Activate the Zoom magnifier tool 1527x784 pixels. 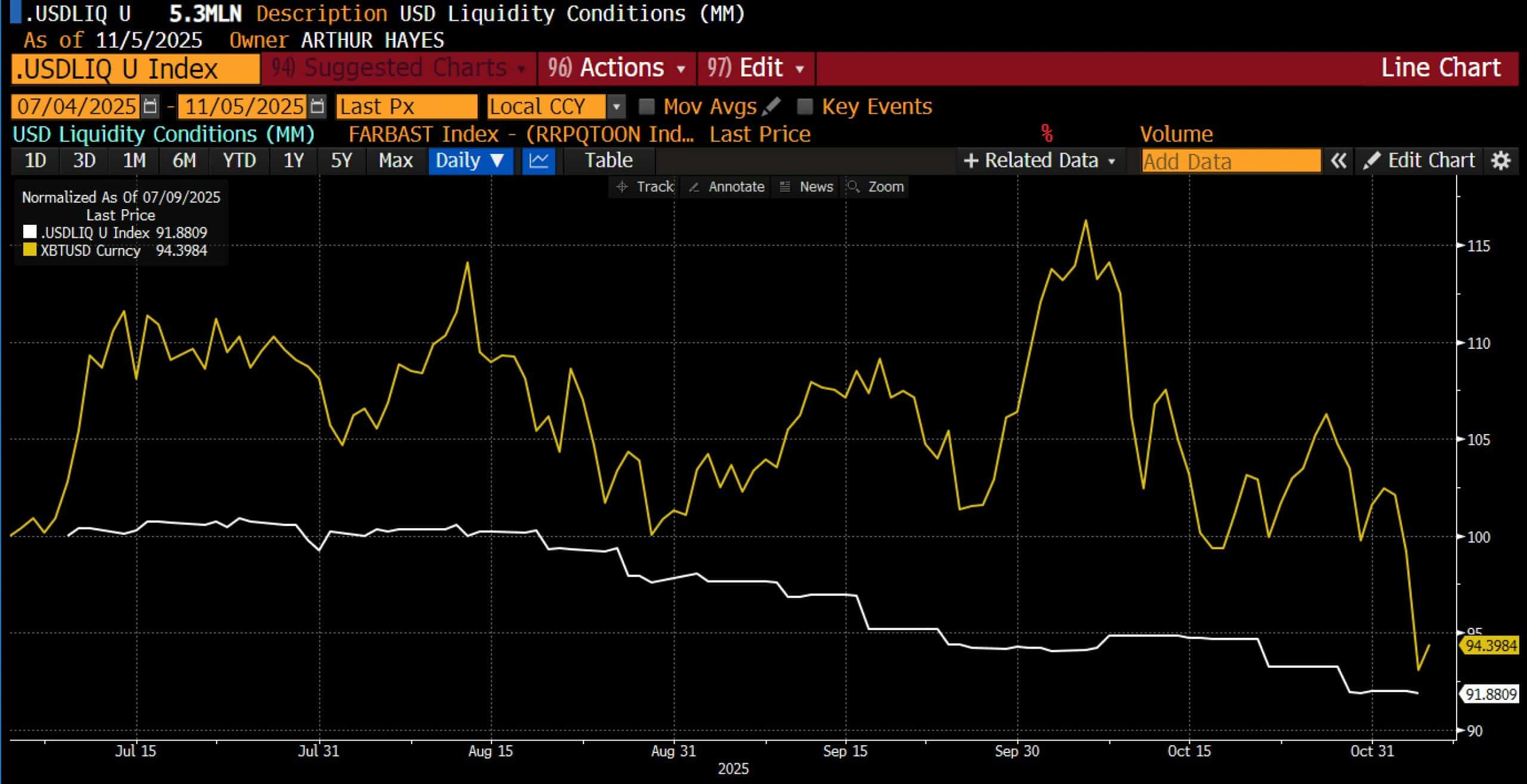click(876, 187)
